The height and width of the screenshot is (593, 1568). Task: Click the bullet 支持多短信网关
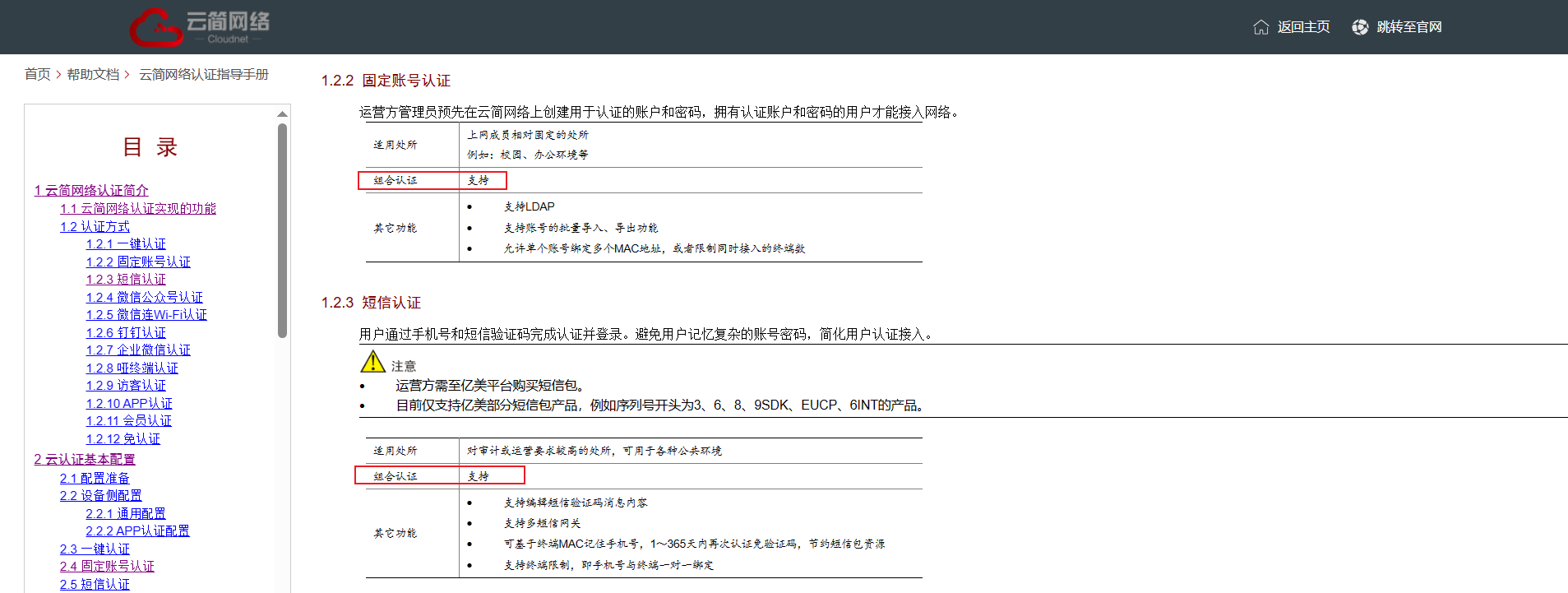click(x=543, y=523)
